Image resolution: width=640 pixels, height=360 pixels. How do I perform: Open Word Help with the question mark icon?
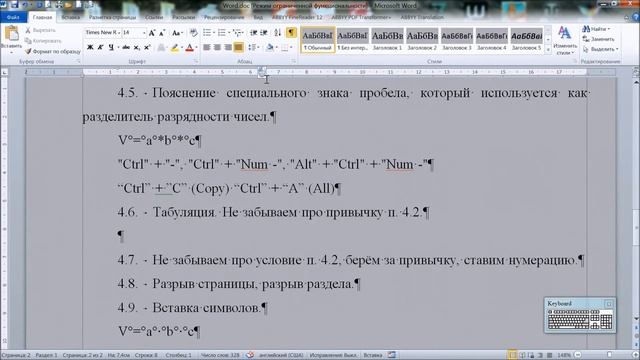(636, 17)
